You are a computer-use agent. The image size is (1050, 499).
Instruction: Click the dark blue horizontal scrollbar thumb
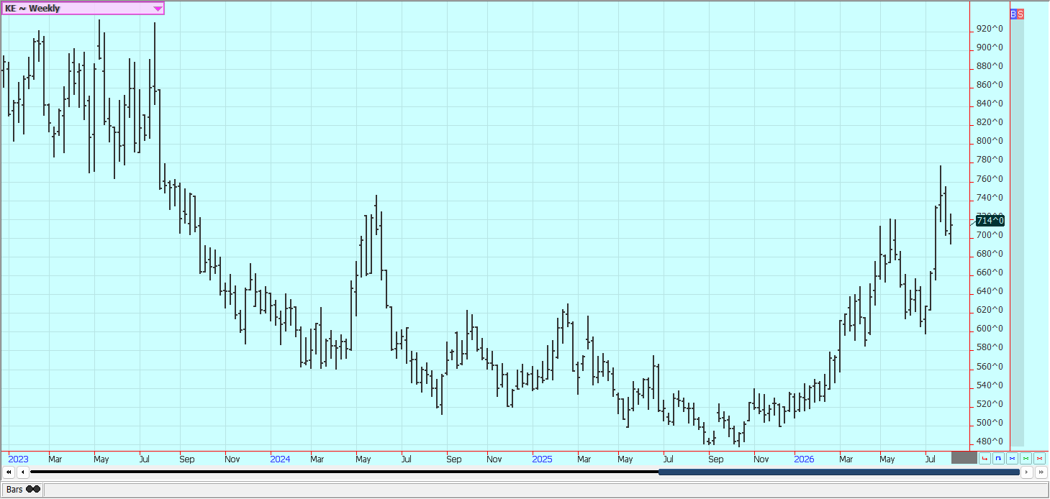(x=839, y=472)
